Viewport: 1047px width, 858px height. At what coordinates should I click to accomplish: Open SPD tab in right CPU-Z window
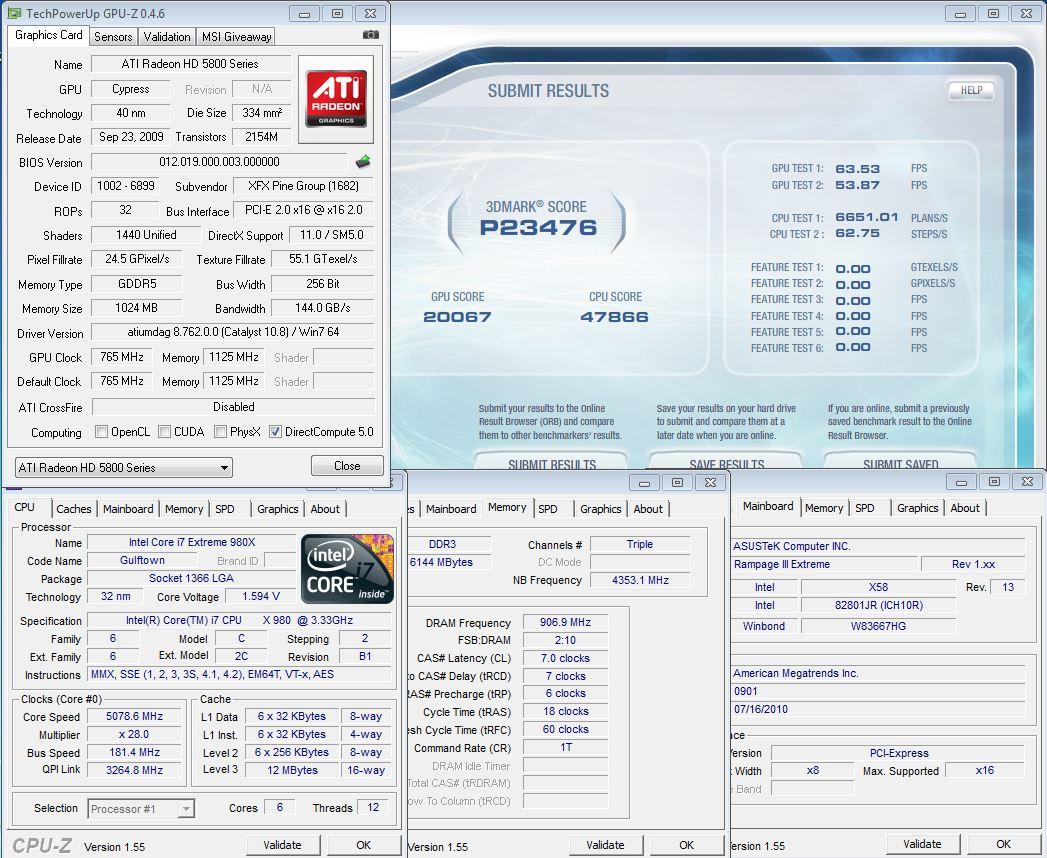(x=865, y=508)
